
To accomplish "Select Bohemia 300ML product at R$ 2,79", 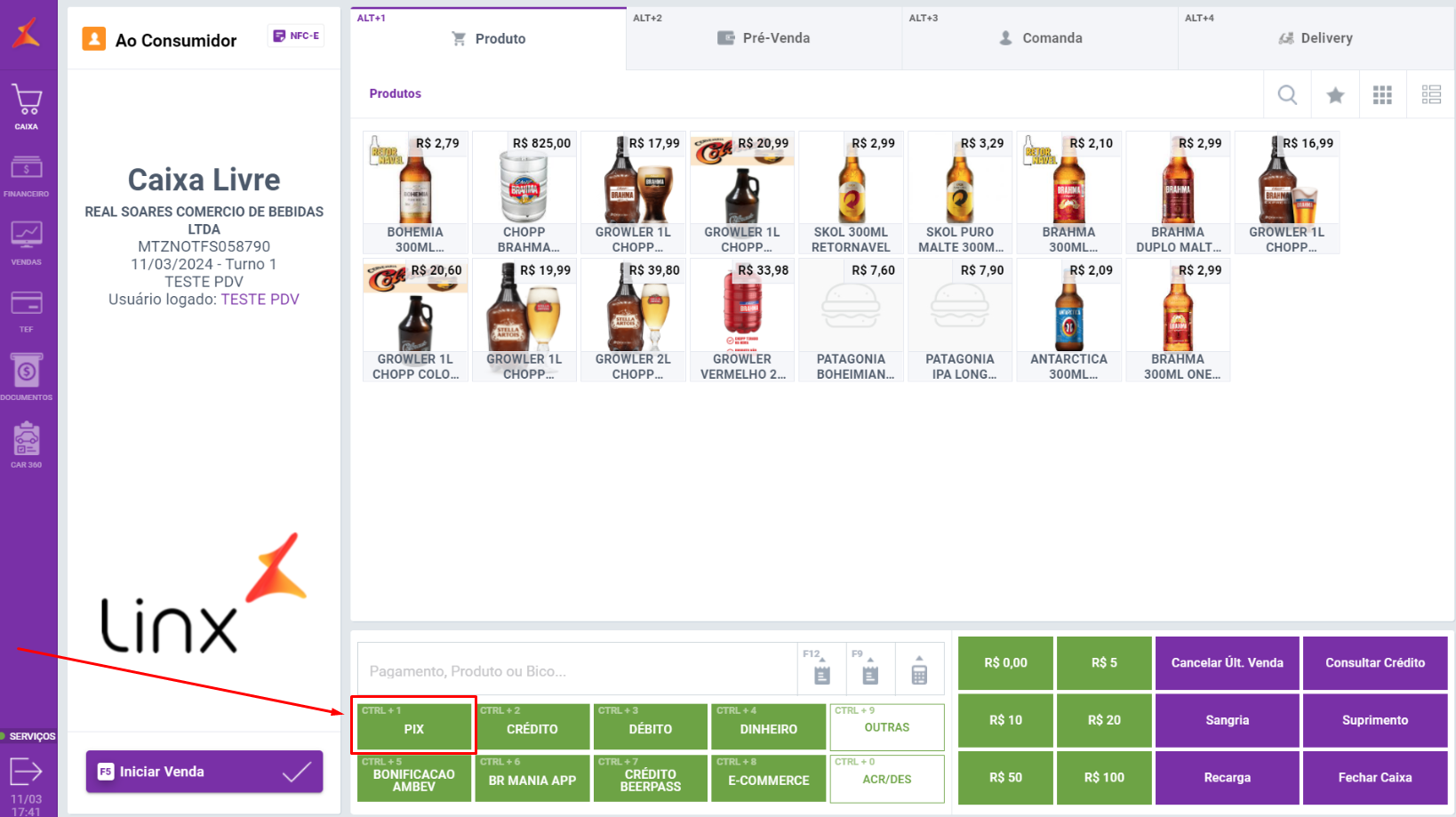I will tap(415, 193).
